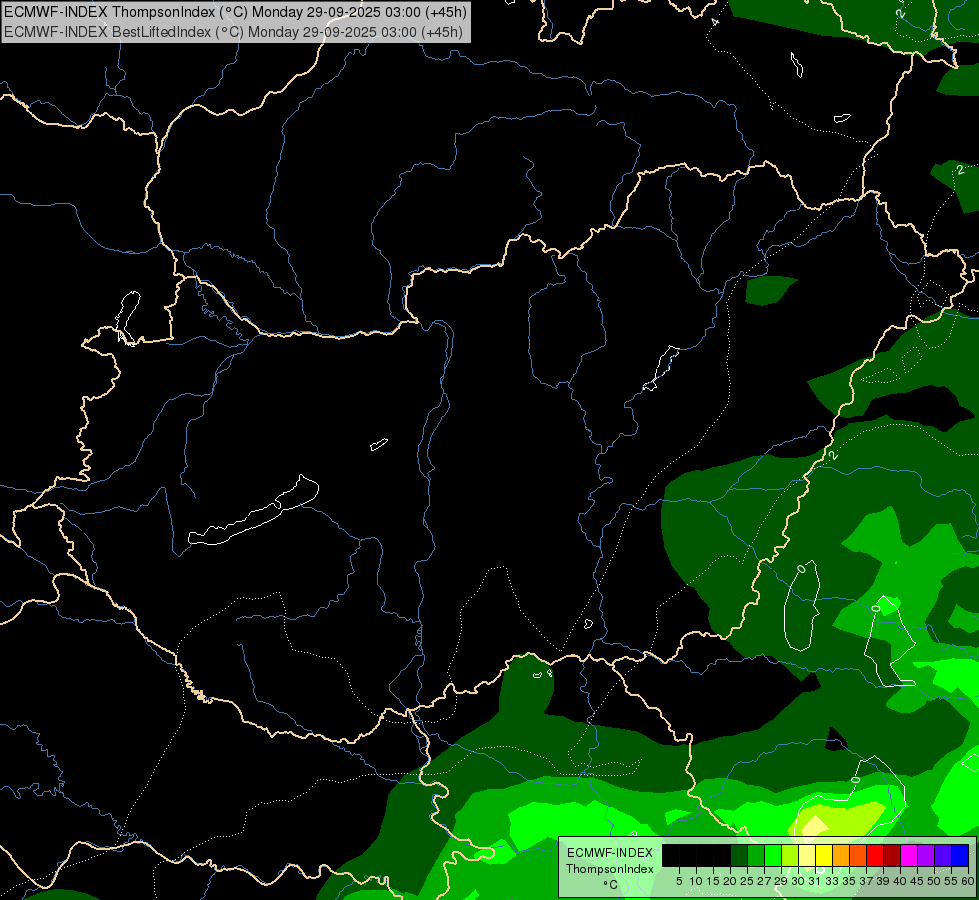
Task: Click the dark red 39–40 legend swatch
Action: tap(892, 855)
